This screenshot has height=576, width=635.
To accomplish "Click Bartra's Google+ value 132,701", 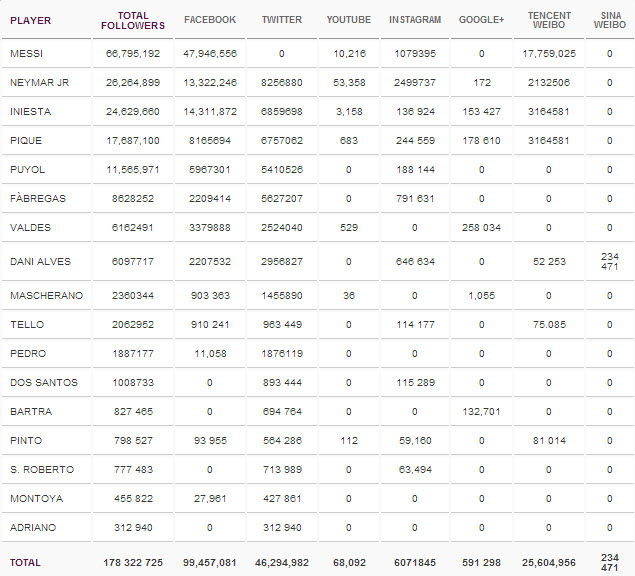I will pos(481,411).
